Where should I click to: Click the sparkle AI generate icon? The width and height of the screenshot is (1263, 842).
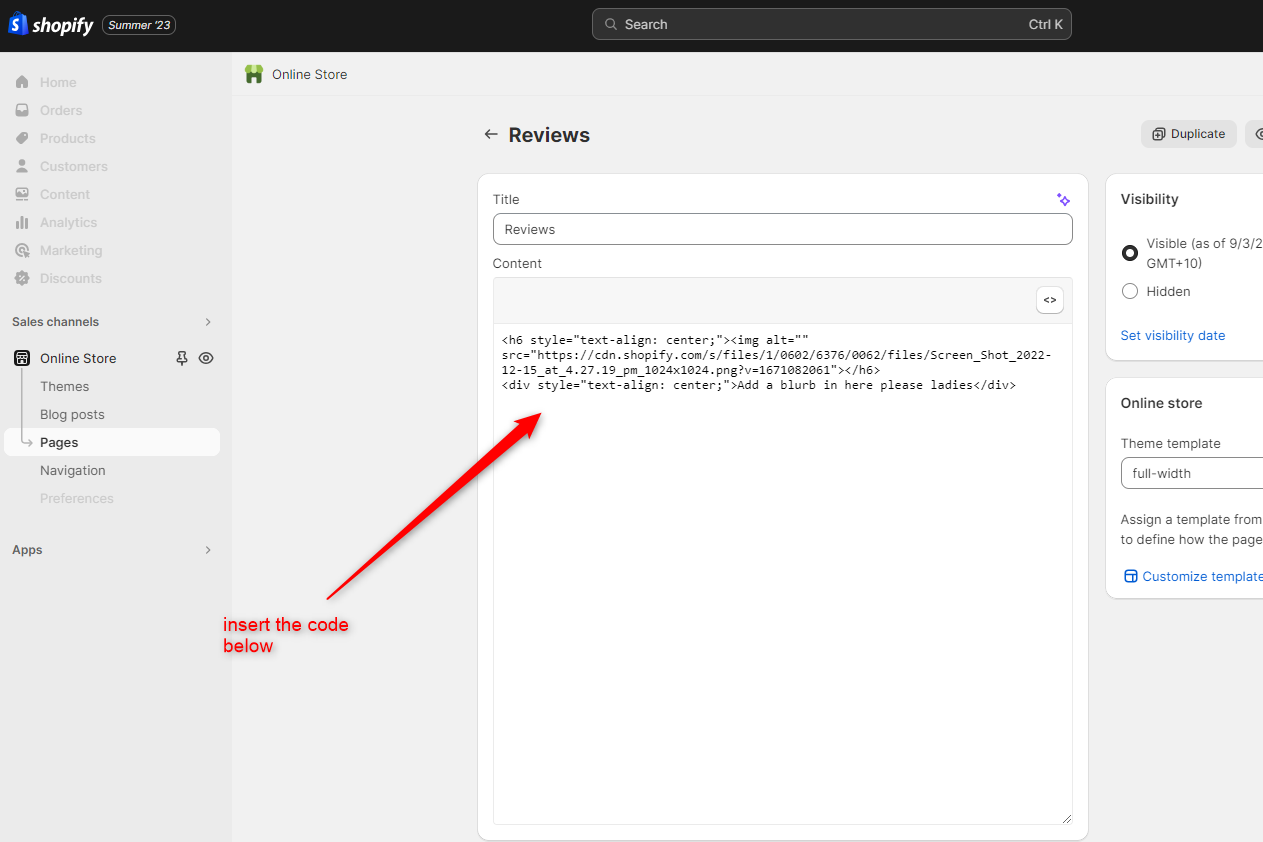[1063, 200]
